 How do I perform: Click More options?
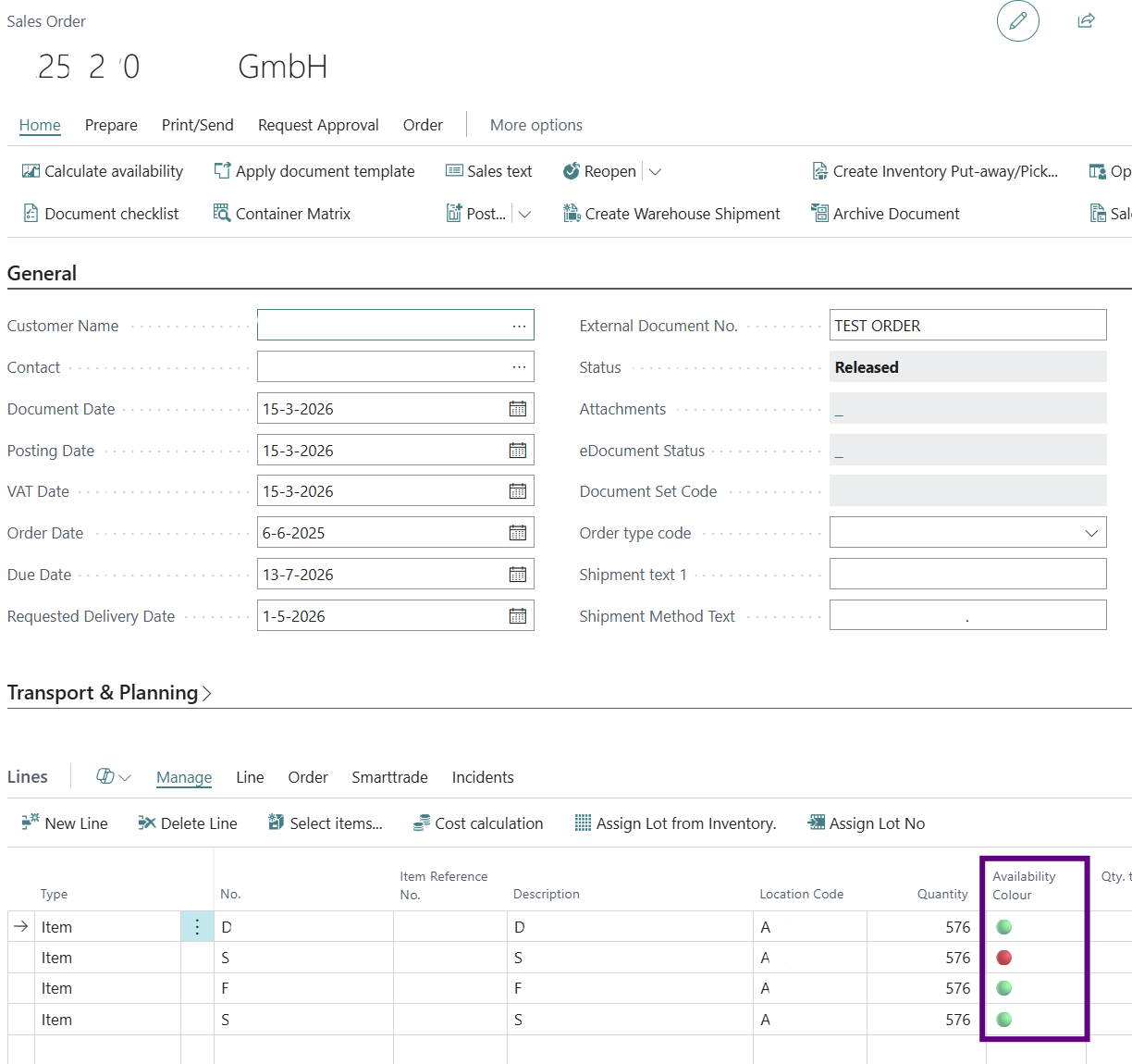tap(535, 125)
